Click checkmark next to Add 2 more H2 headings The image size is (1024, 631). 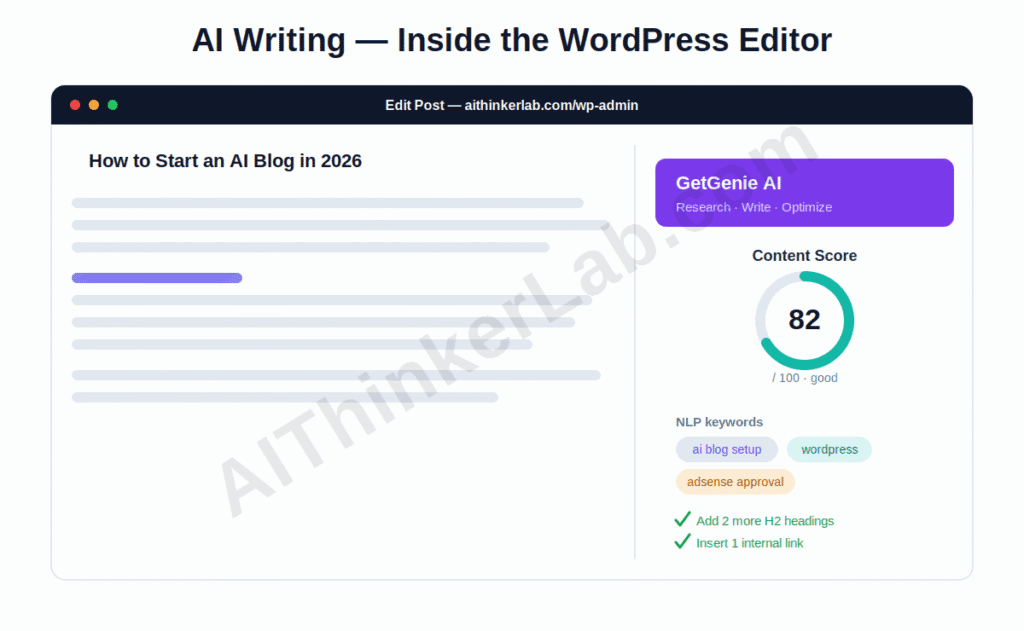coord(682,519)
